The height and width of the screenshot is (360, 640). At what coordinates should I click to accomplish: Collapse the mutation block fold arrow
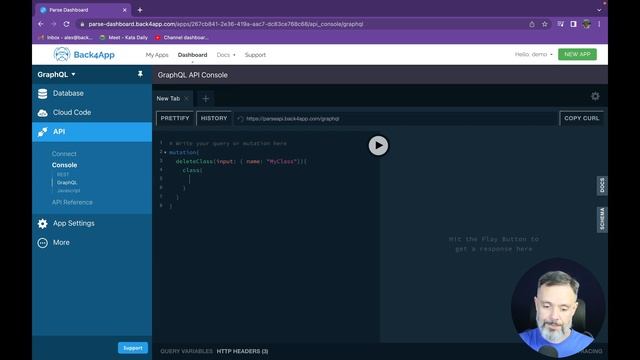pyautogui.click(x=165, y=152)
